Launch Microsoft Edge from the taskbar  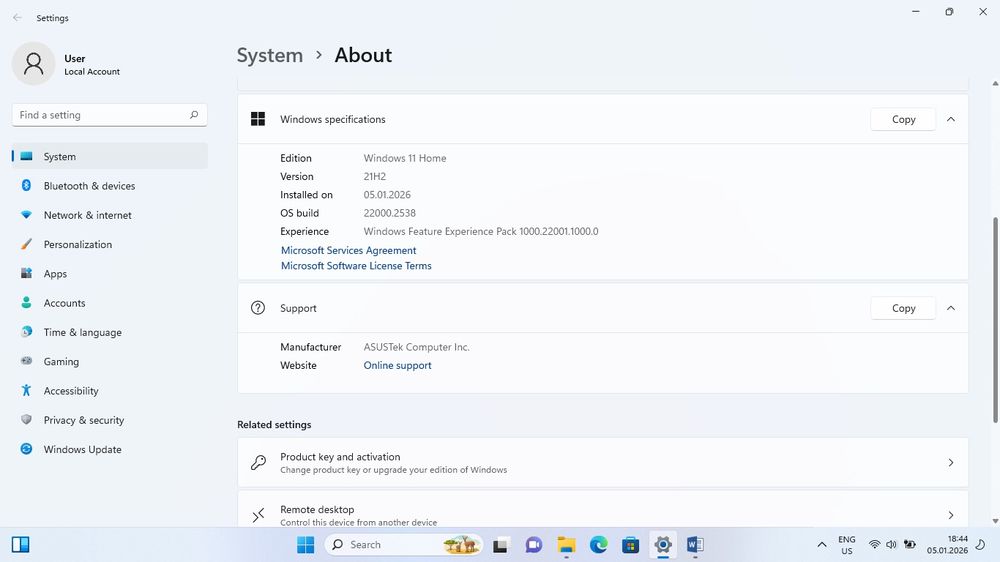point(598,545)
